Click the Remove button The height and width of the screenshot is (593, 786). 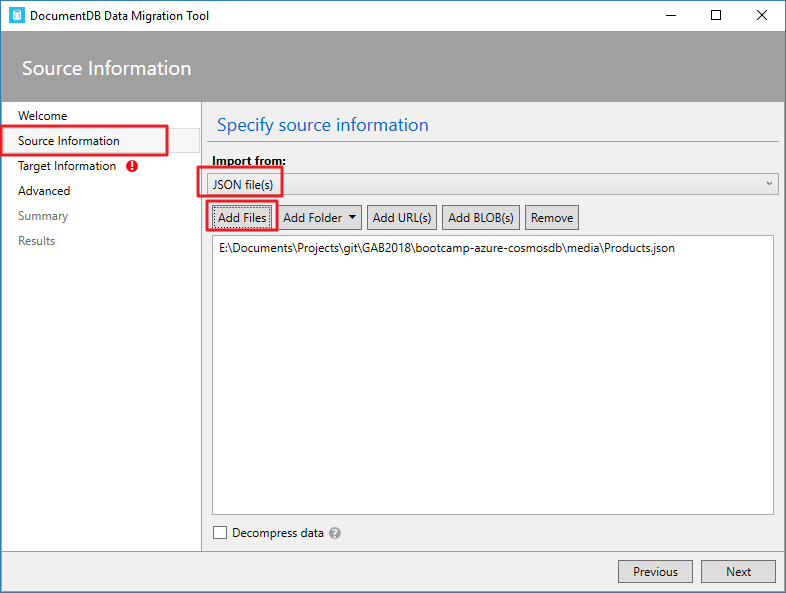point(552,218)
